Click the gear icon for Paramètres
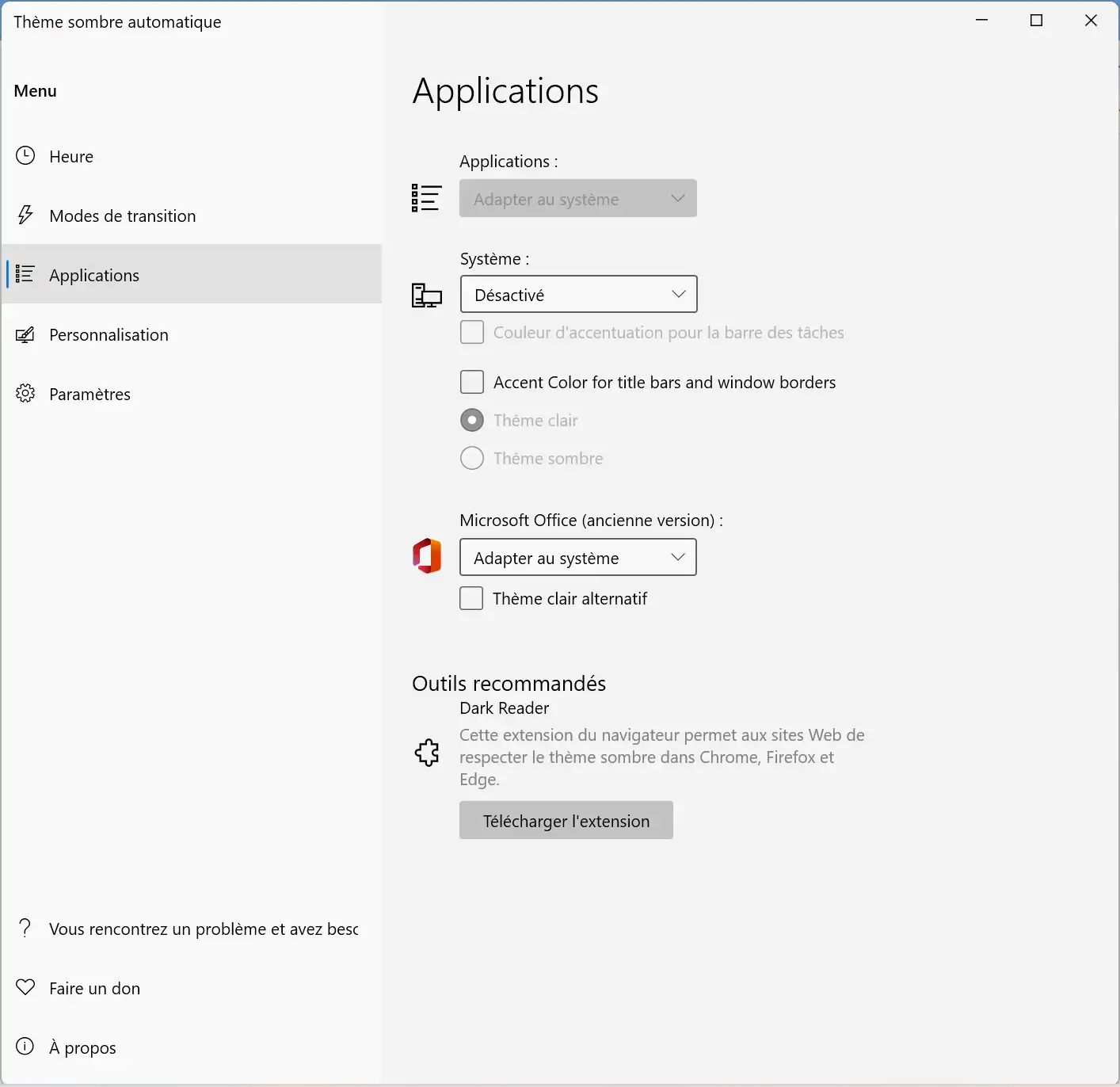 click(x=25, y=393)
